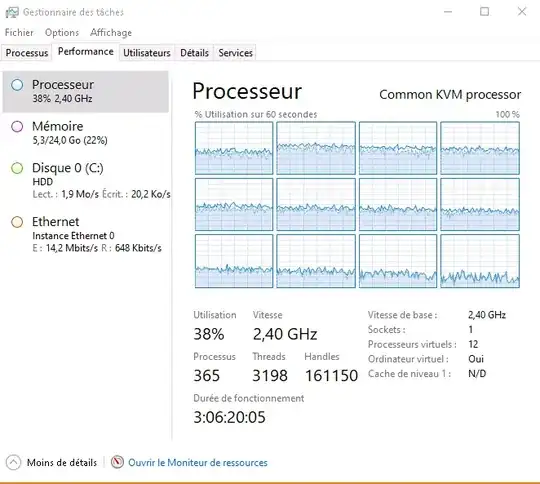Click the Mémoire purple circle icon

17,126
